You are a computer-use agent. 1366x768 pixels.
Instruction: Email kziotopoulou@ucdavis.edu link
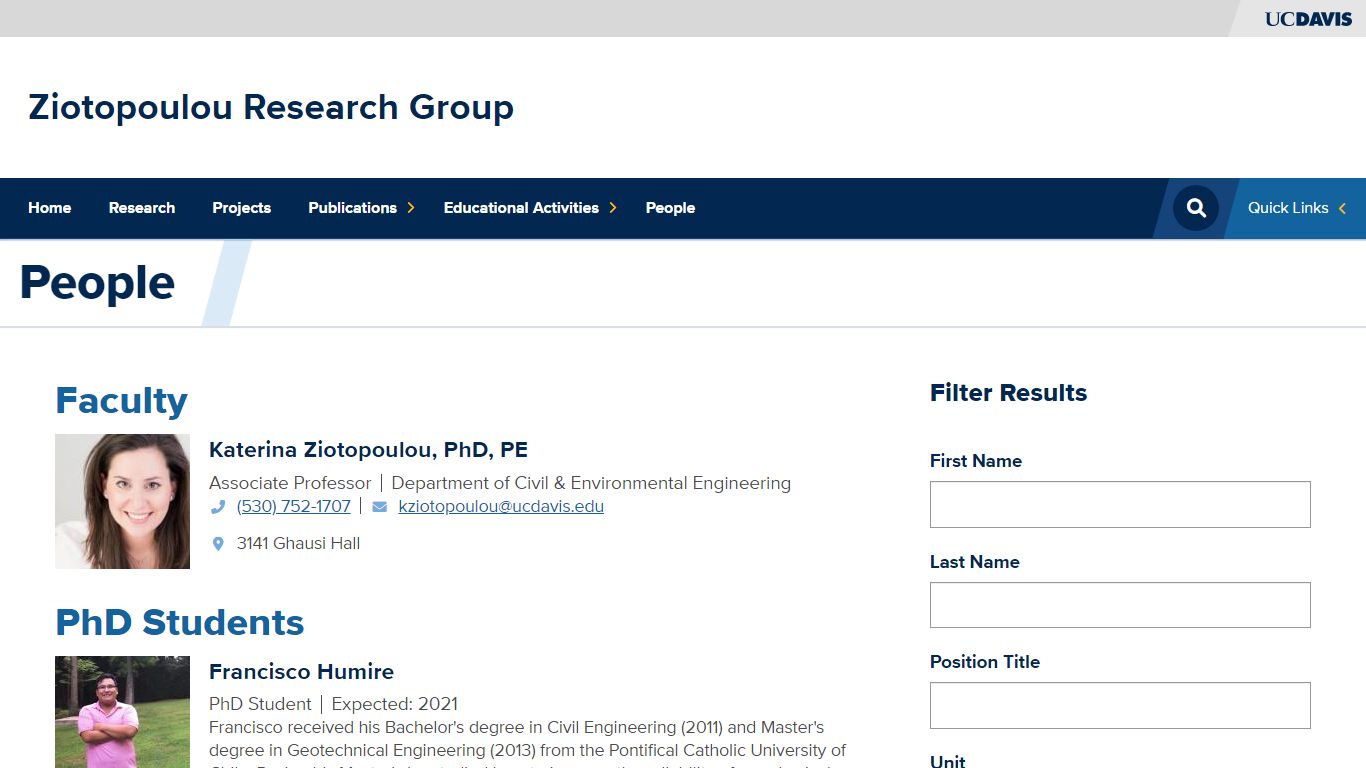pyautogui.click(x=501, y=507)
